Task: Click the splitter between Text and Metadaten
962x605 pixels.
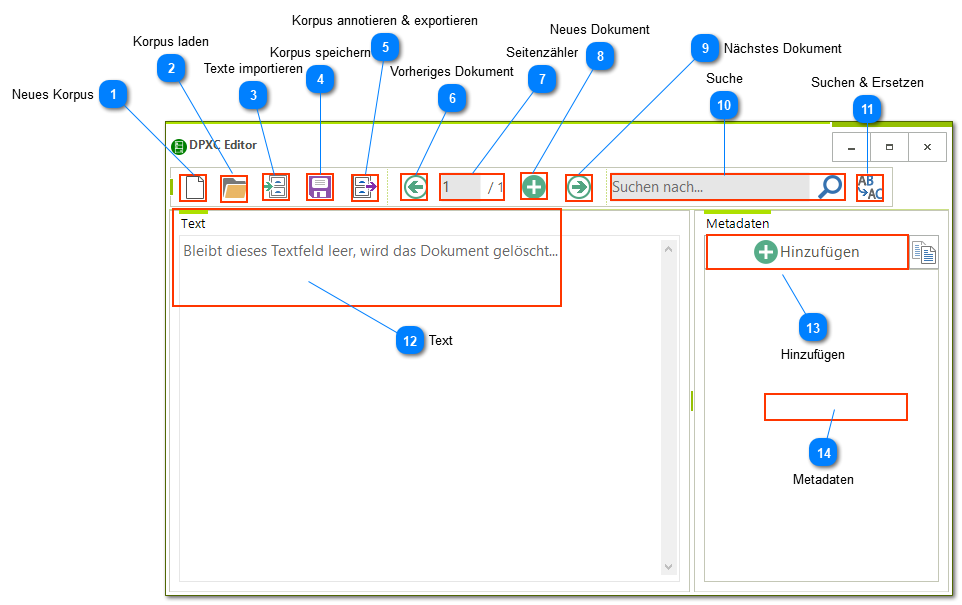Action: point(692,400)
